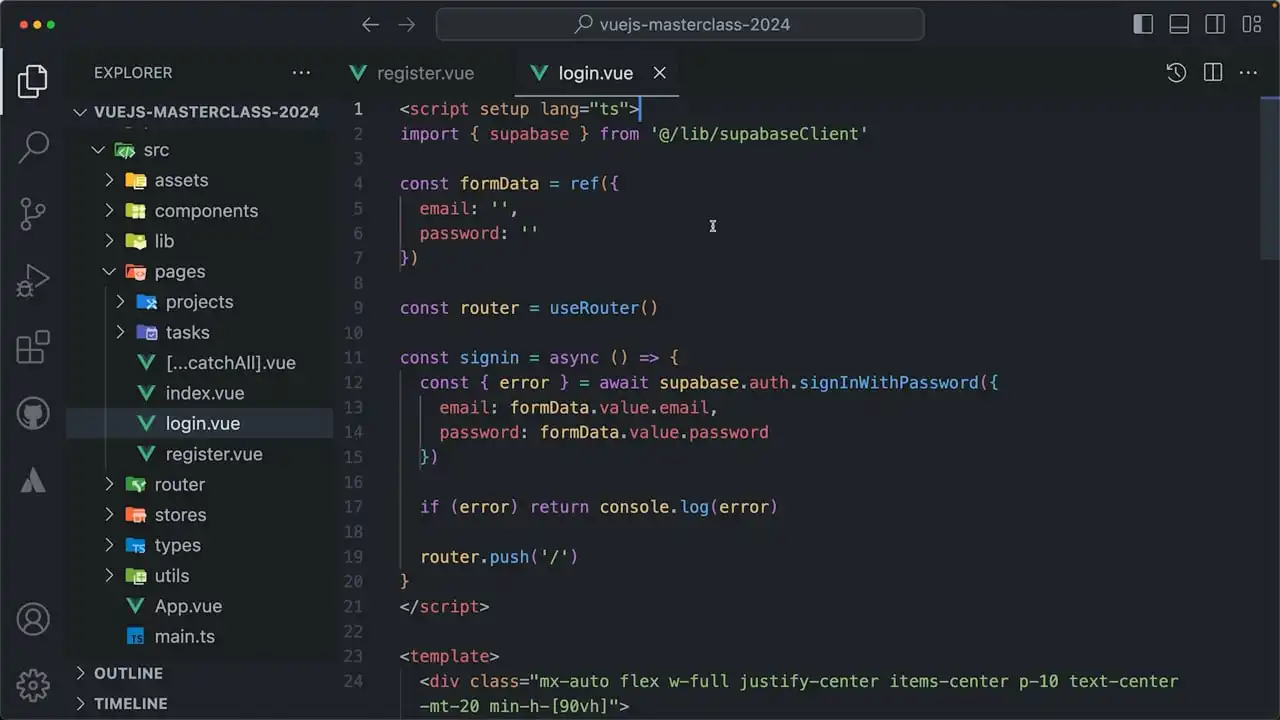Screen dimensions: 1280x720
Task: Open Explorer panel More Actions ellipsis
Action: point(301,73)
